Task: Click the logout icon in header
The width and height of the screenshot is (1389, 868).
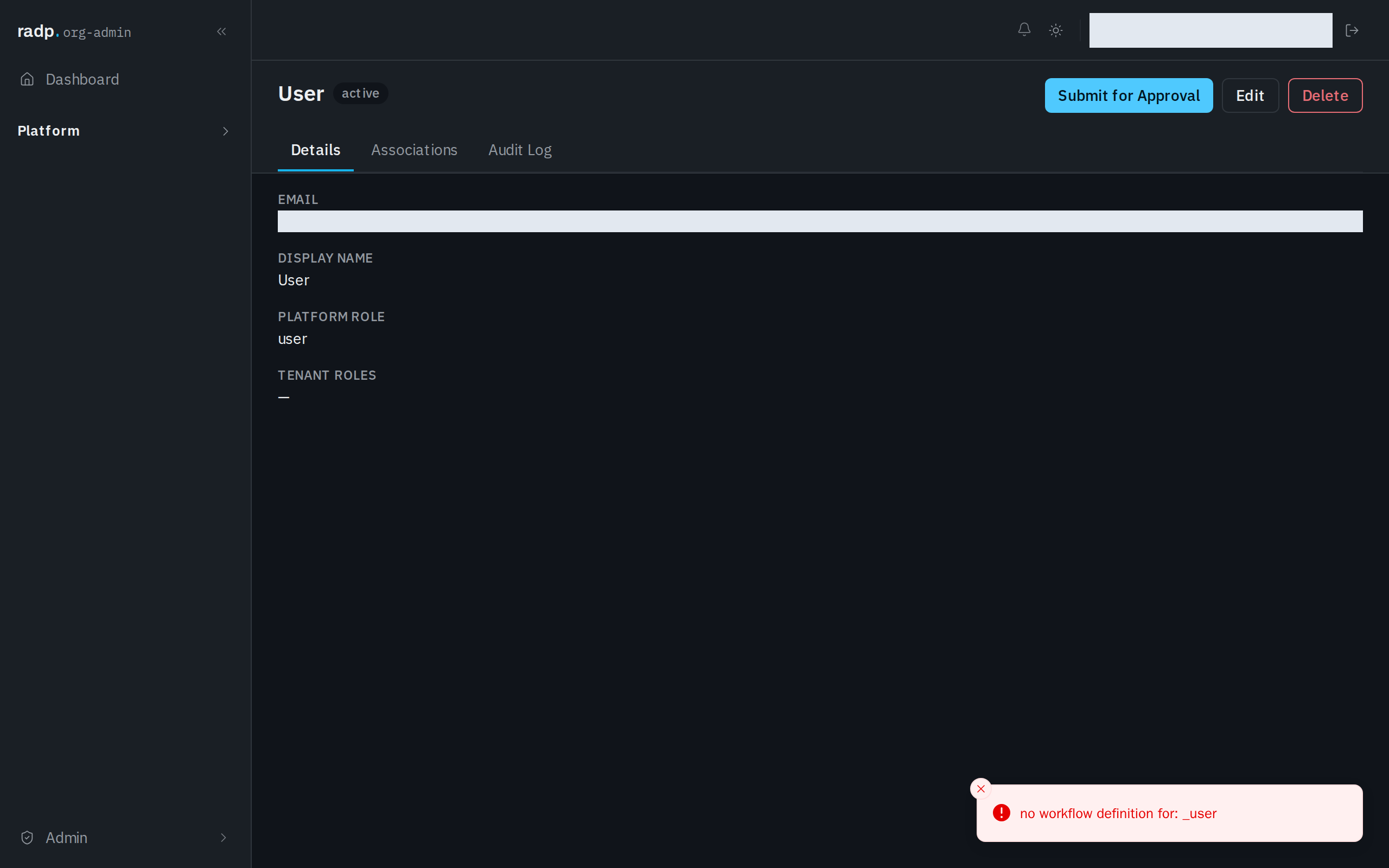Action: [x=1352, y=30]
